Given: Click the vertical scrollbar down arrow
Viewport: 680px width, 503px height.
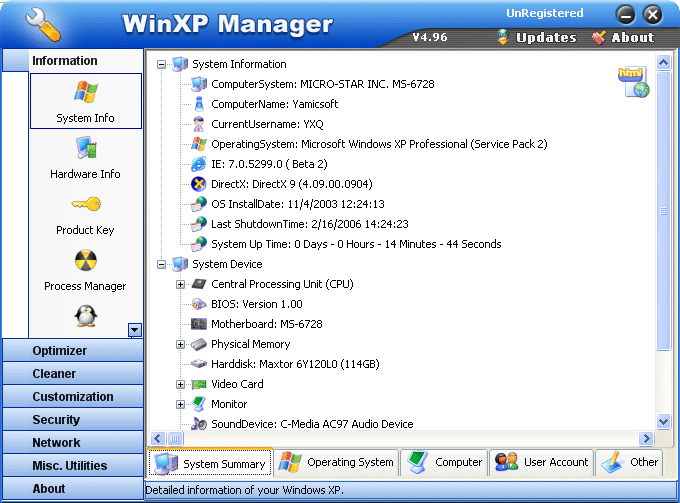Looking at the screenshot, I should [664, 421].
